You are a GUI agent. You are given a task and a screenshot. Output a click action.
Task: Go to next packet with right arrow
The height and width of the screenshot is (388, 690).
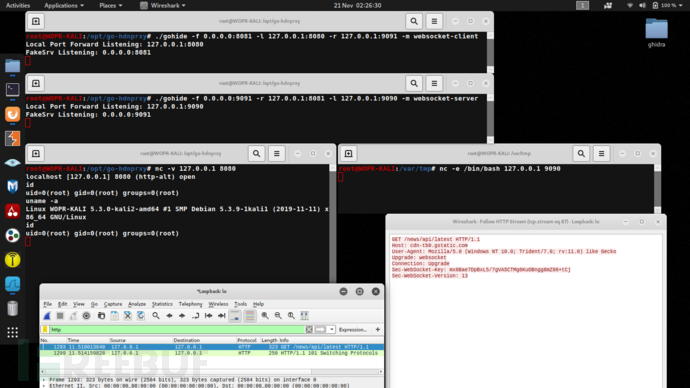pyautogui.click(x=182, y=316)
